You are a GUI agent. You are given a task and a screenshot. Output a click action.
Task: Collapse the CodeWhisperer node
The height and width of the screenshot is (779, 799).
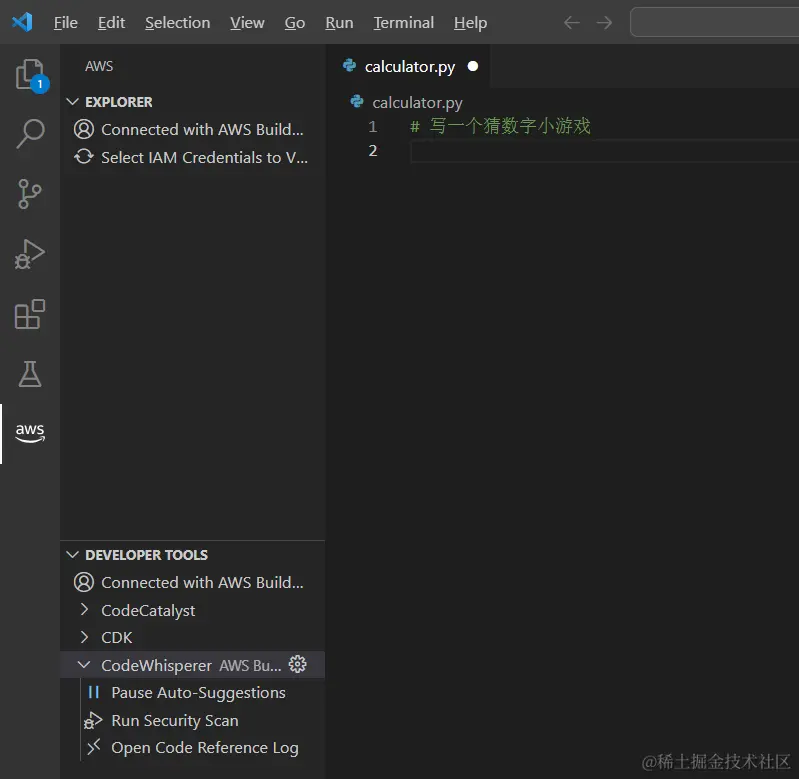click(x=84, y=665)
